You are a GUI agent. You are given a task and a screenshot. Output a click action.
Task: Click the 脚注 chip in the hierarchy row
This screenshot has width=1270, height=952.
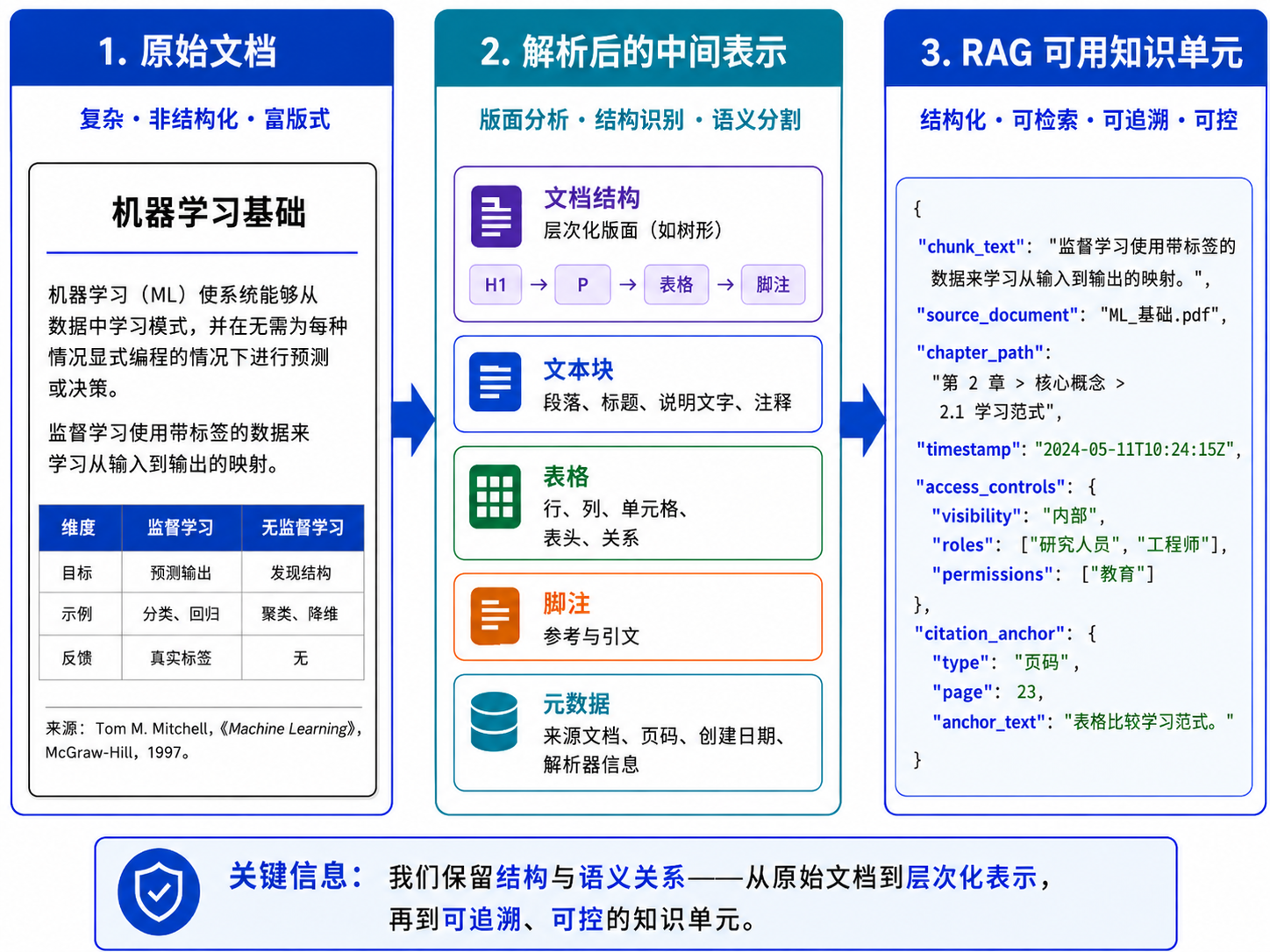(x=773, y=285)
